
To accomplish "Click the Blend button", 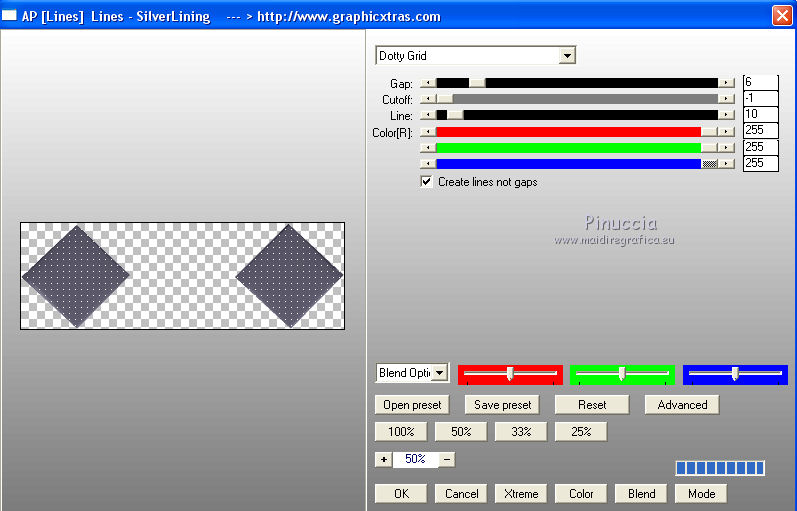I will click(641, 494).
